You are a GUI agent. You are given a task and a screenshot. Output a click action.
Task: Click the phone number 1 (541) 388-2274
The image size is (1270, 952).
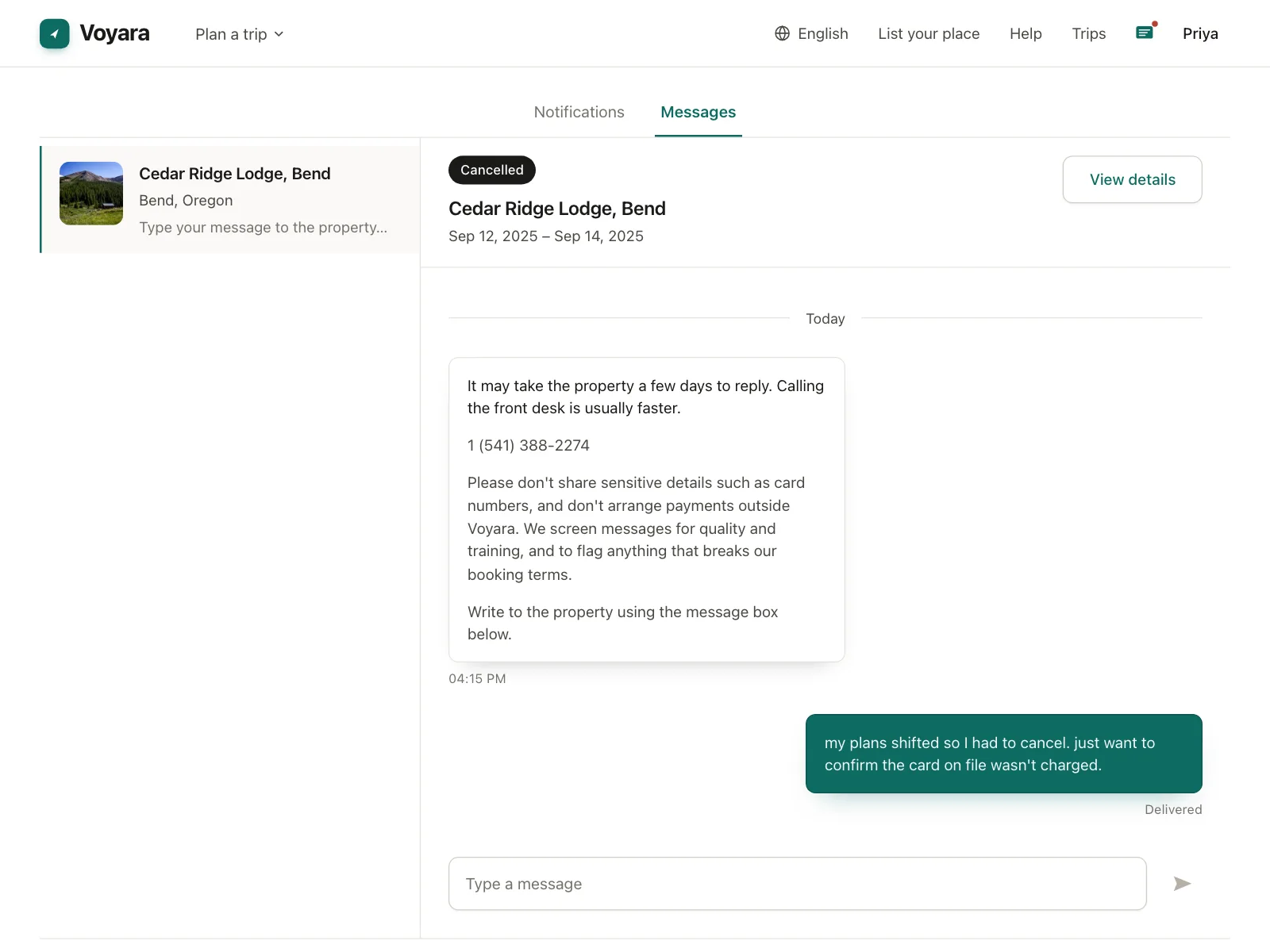(x=529, y=445)
